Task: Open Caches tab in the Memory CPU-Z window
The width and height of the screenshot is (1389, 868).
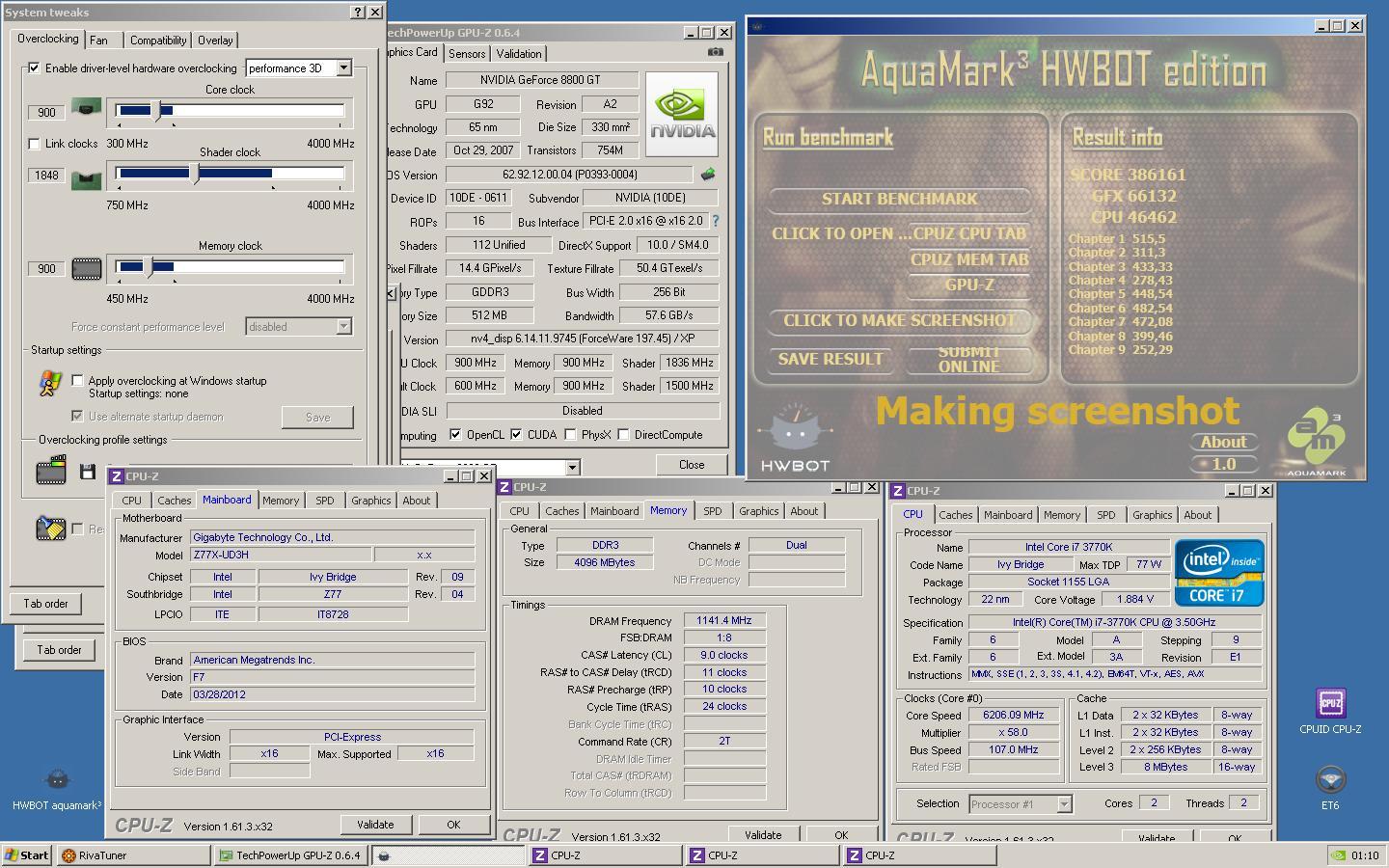Action: point(561,511)
